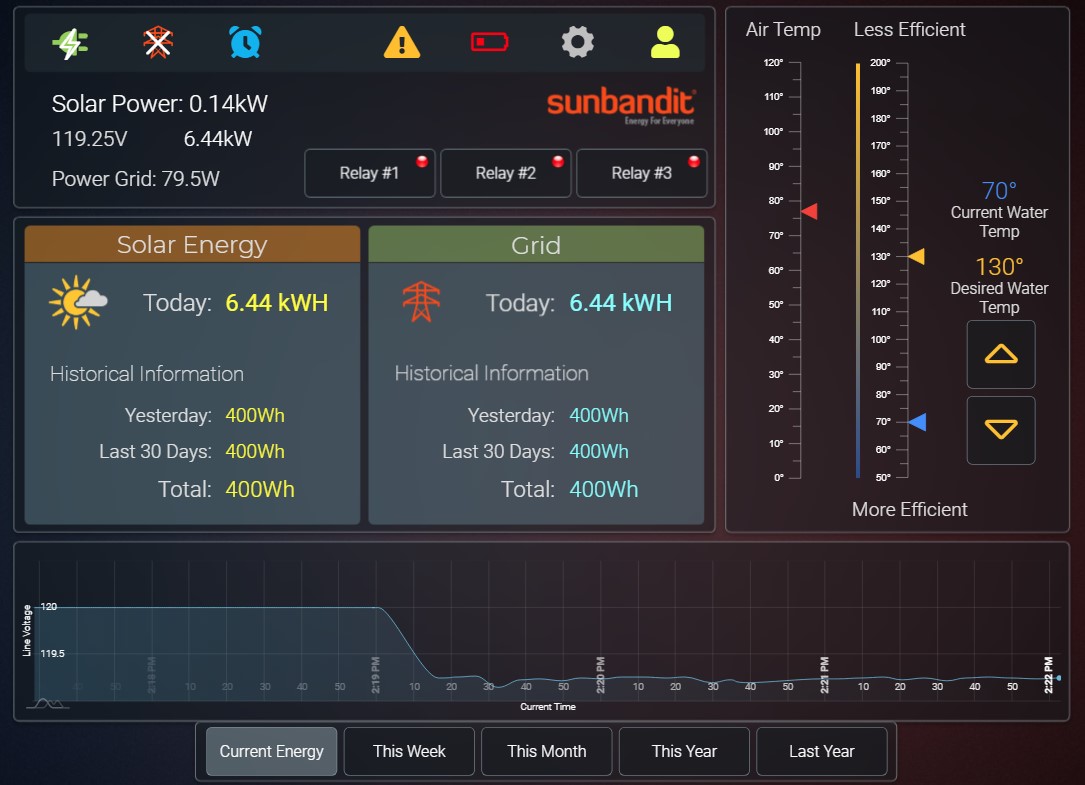Screen dimensions: 1085x785
Task: Decrease desired water temp with down arrow
Action: [1001, 430]
